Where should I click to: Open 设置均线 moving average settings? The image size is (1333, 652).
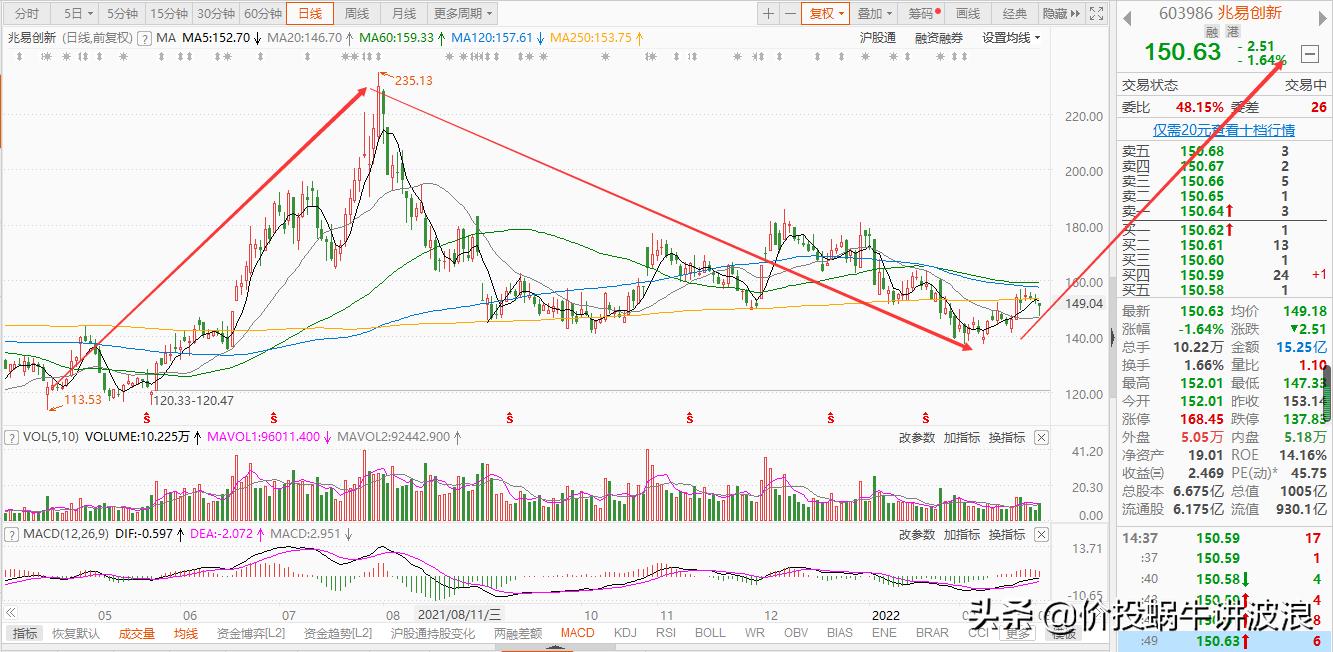pos(1010,38)
